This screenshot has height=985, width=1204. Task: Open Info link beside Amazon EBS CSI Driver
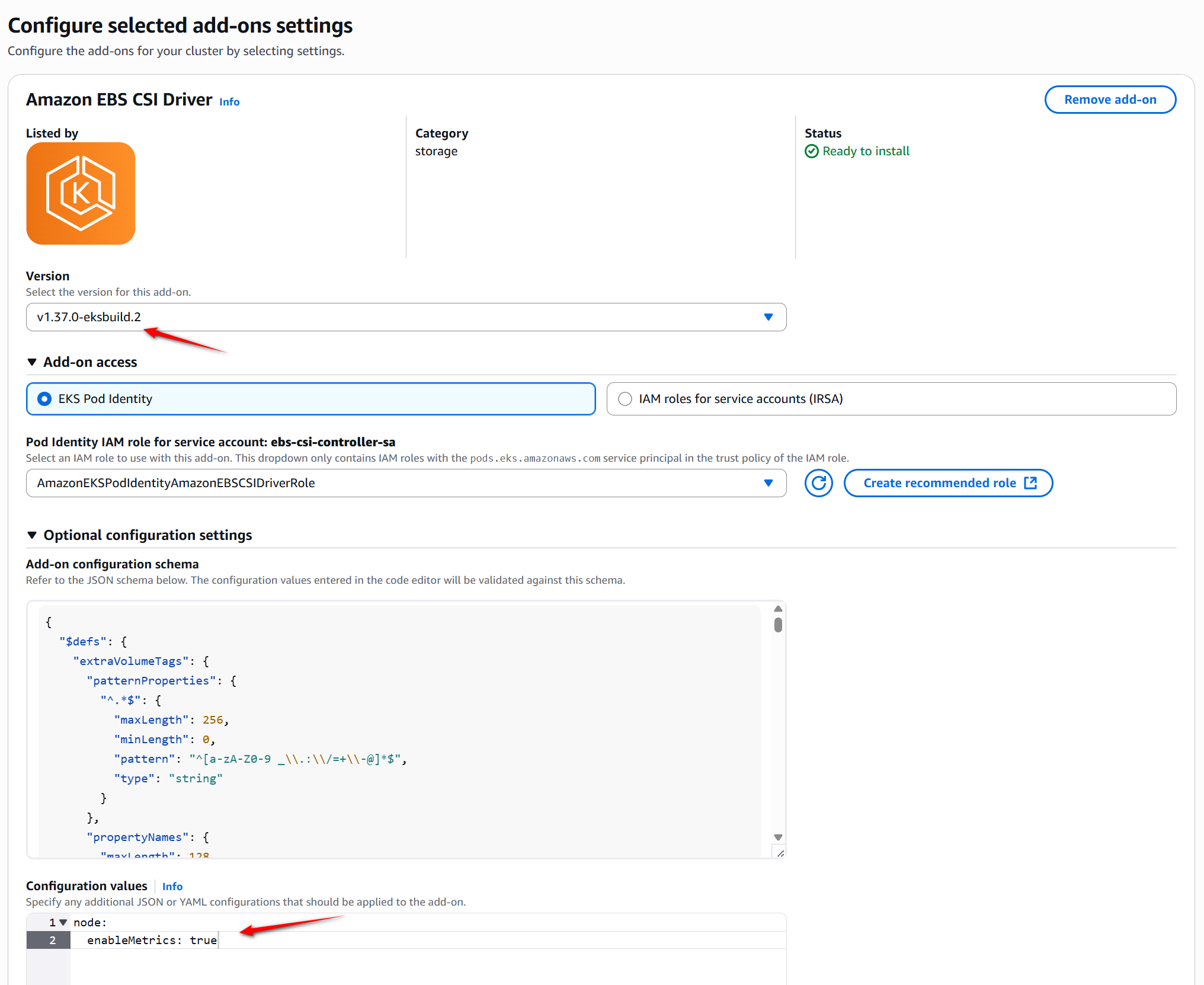229,102
